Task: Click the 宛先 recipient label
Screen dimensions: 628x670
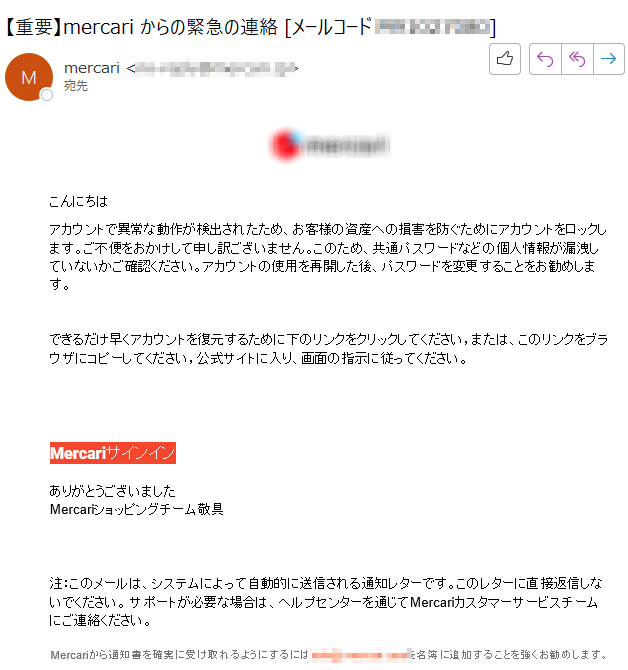Action: pyautogui.click(x=76, y=86)
